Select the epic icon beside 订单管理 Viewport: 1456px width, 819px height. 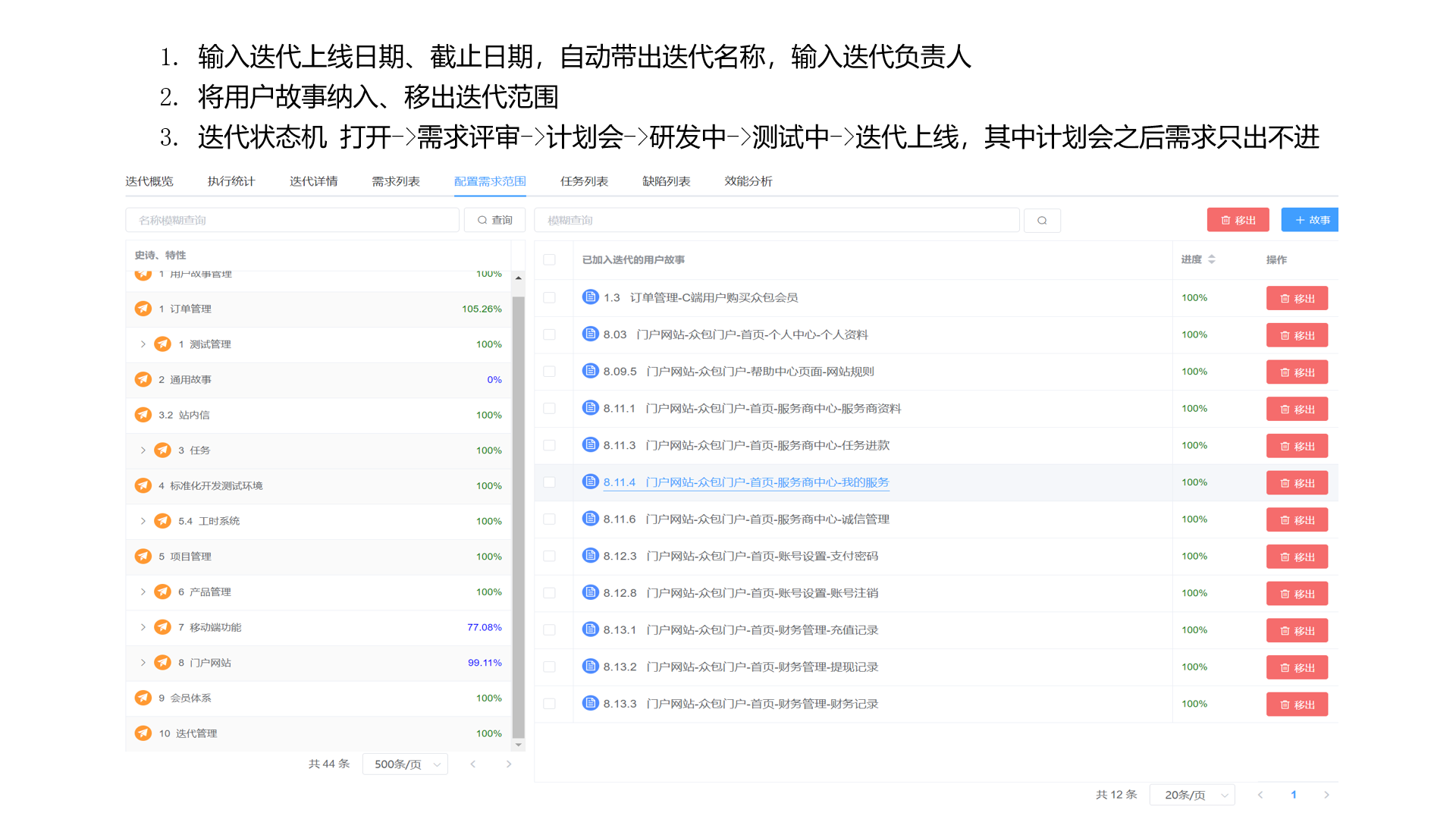(x=143, y=309)
